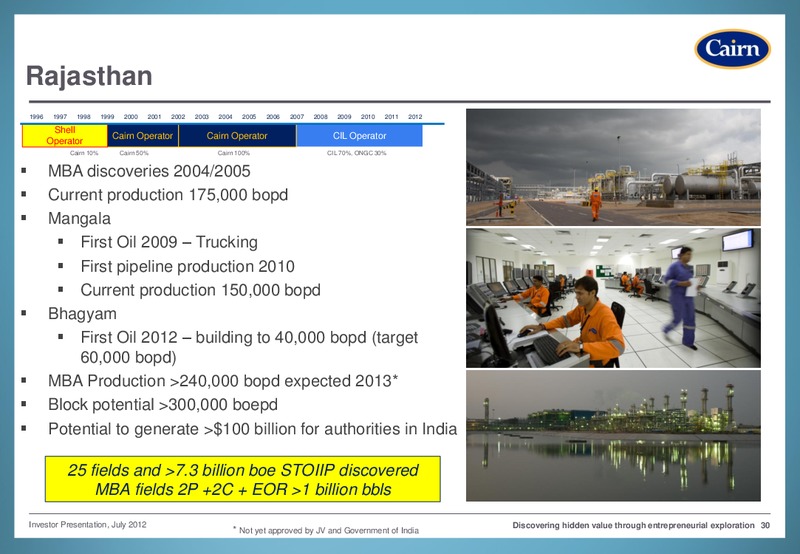Click the yellow 25 fields STOIIP highlight box
The height and width of the screenshot is (554, 800).
click(x=243, y=479)
